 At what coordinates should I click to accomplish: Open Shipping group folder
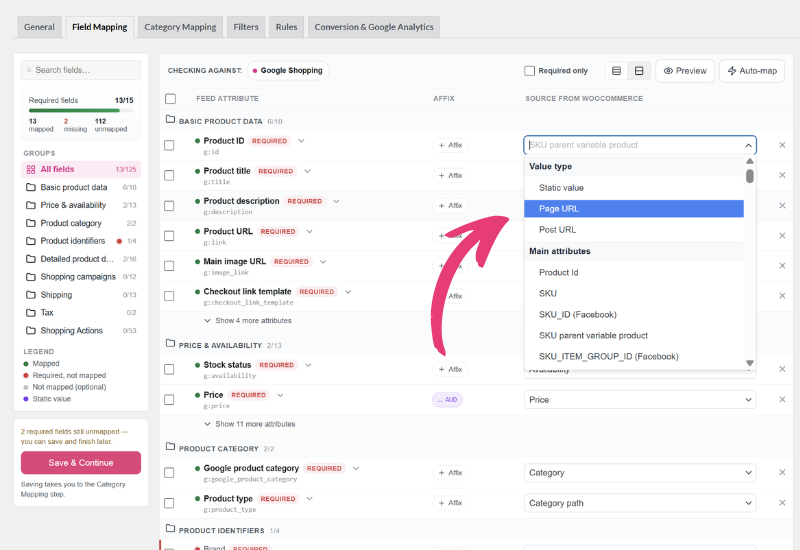(81, 295)
